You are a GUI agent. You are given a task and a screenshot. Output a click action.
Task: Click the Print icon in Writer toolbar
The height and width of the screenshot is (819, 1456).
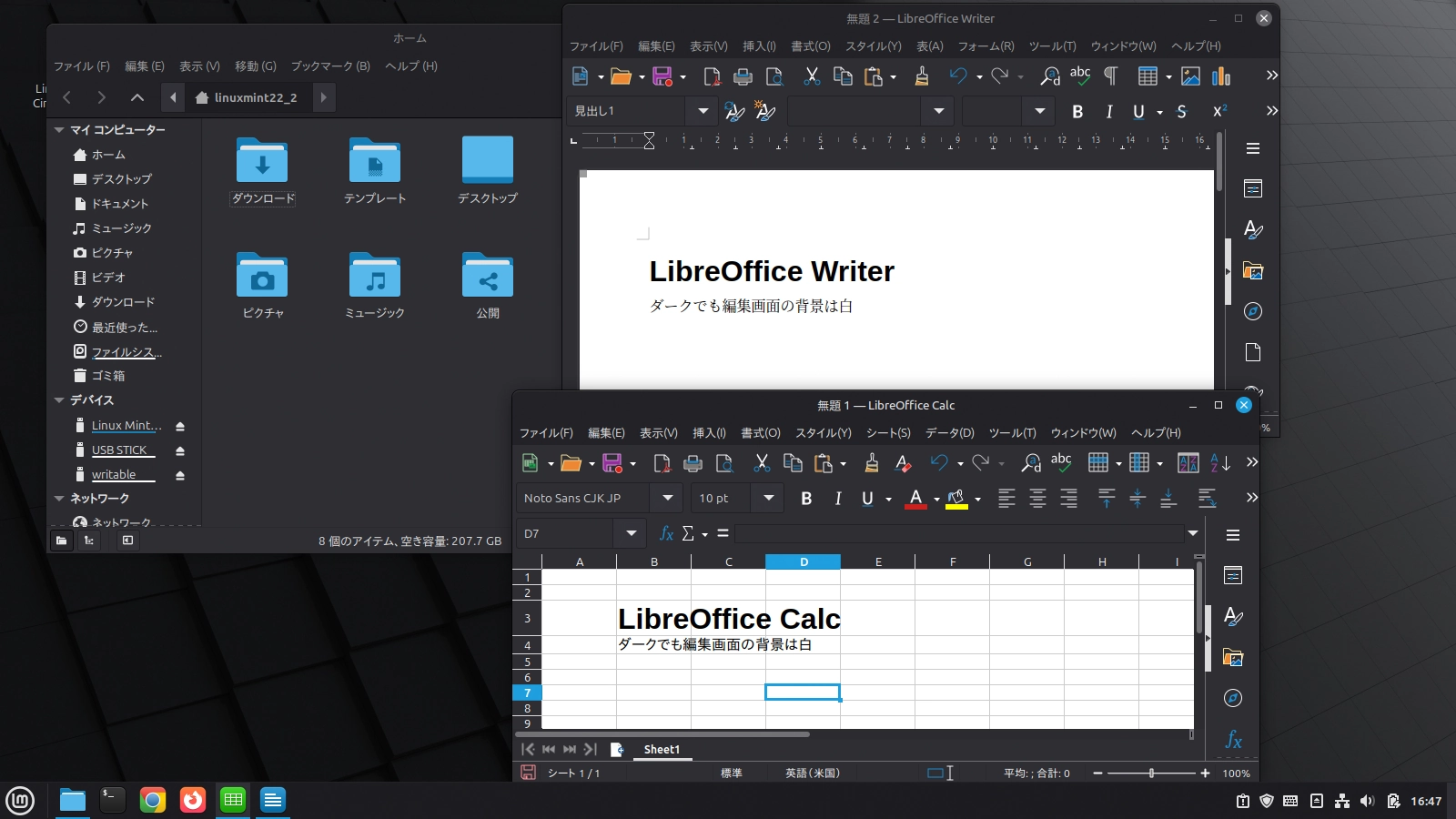[743, 76]
